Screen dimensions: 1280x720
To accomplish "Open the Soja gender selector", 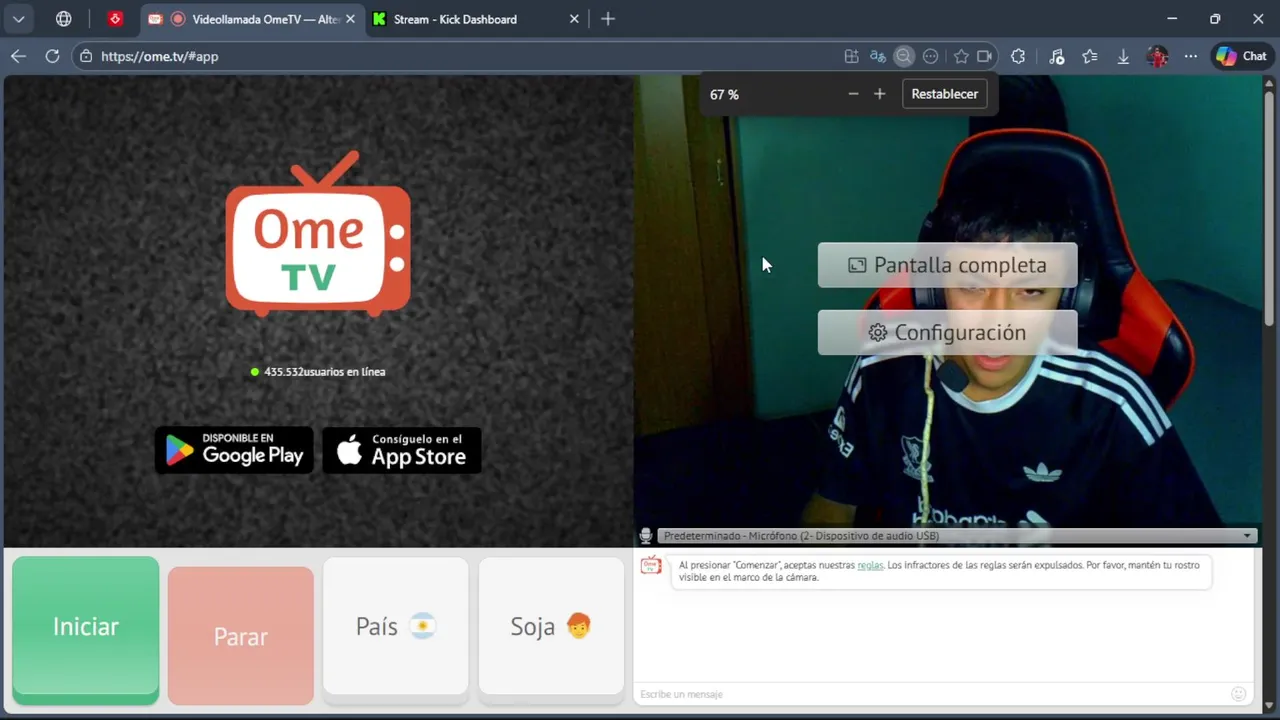I will click(x=551, y=627).
